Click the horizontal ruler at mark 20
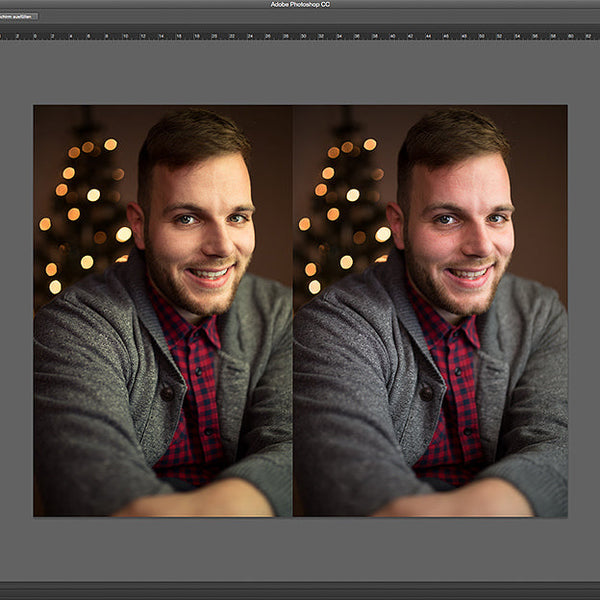Image resolution: width=600 pixels, height=600 pixels. pyautogui.click(x=214, y=35)
